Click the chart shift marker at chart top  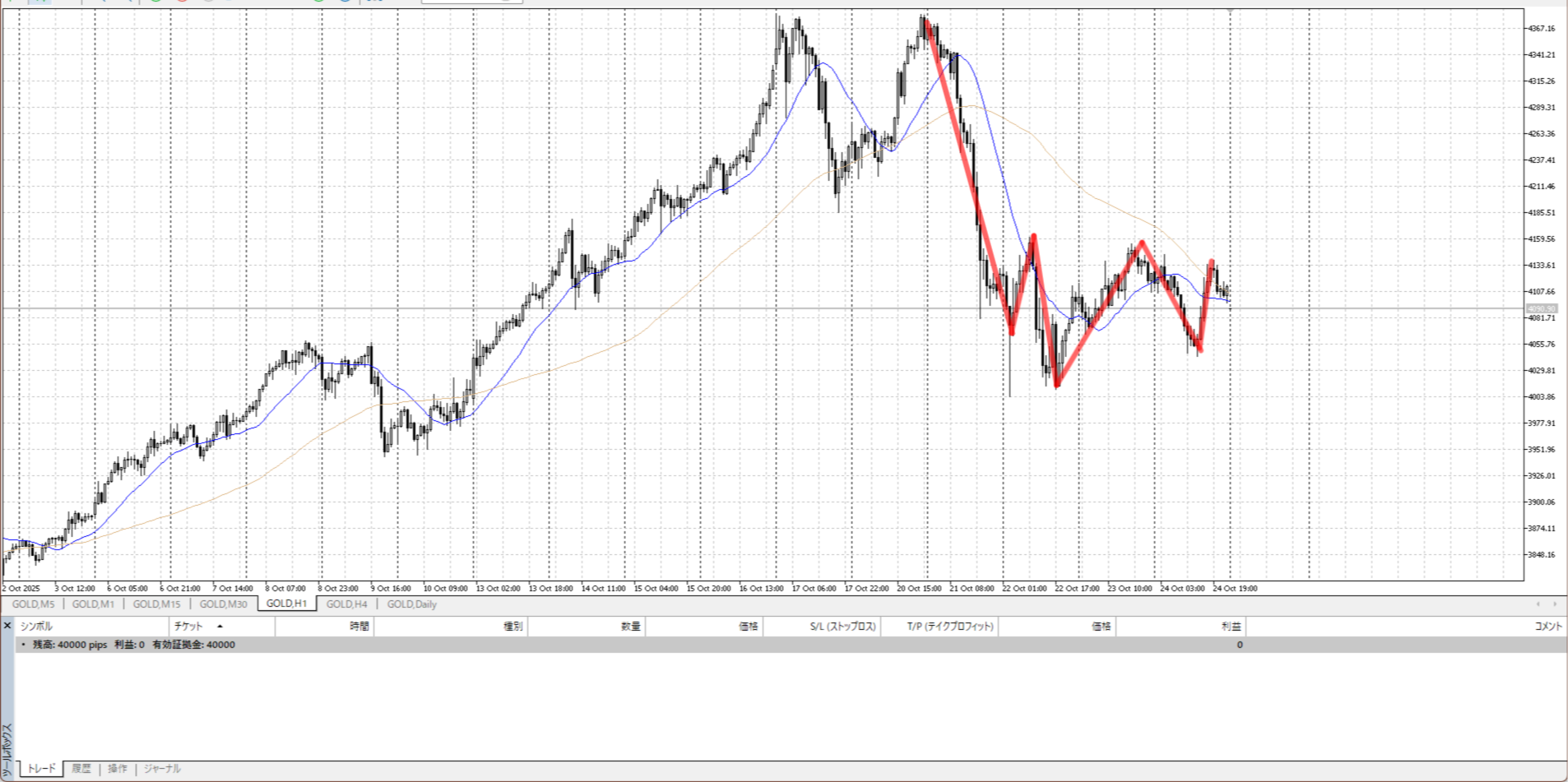(x=1231, y=10)
